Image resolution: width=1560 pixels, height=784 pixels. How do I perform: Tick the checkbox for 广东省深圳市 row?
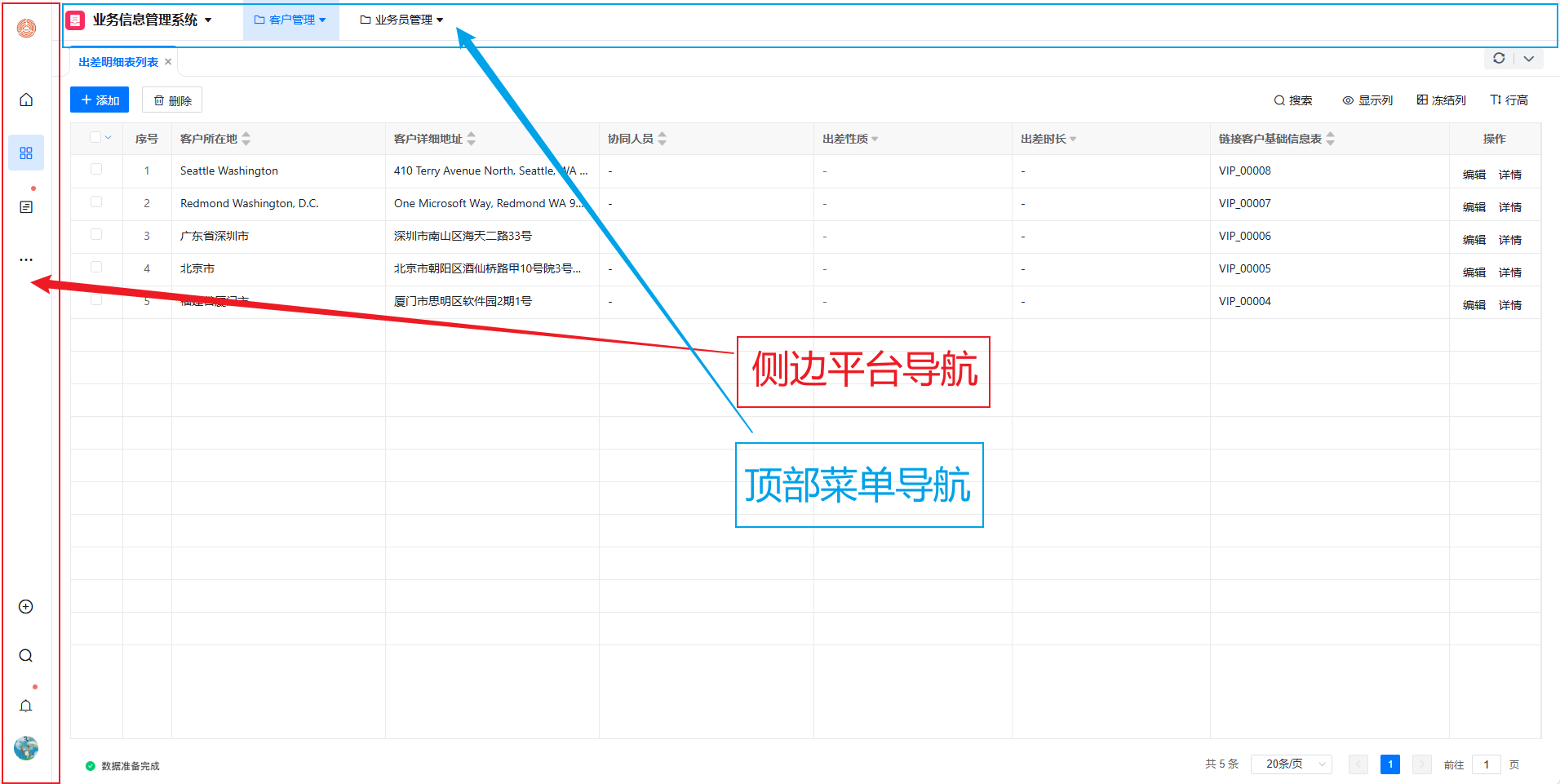pos(96,235)
